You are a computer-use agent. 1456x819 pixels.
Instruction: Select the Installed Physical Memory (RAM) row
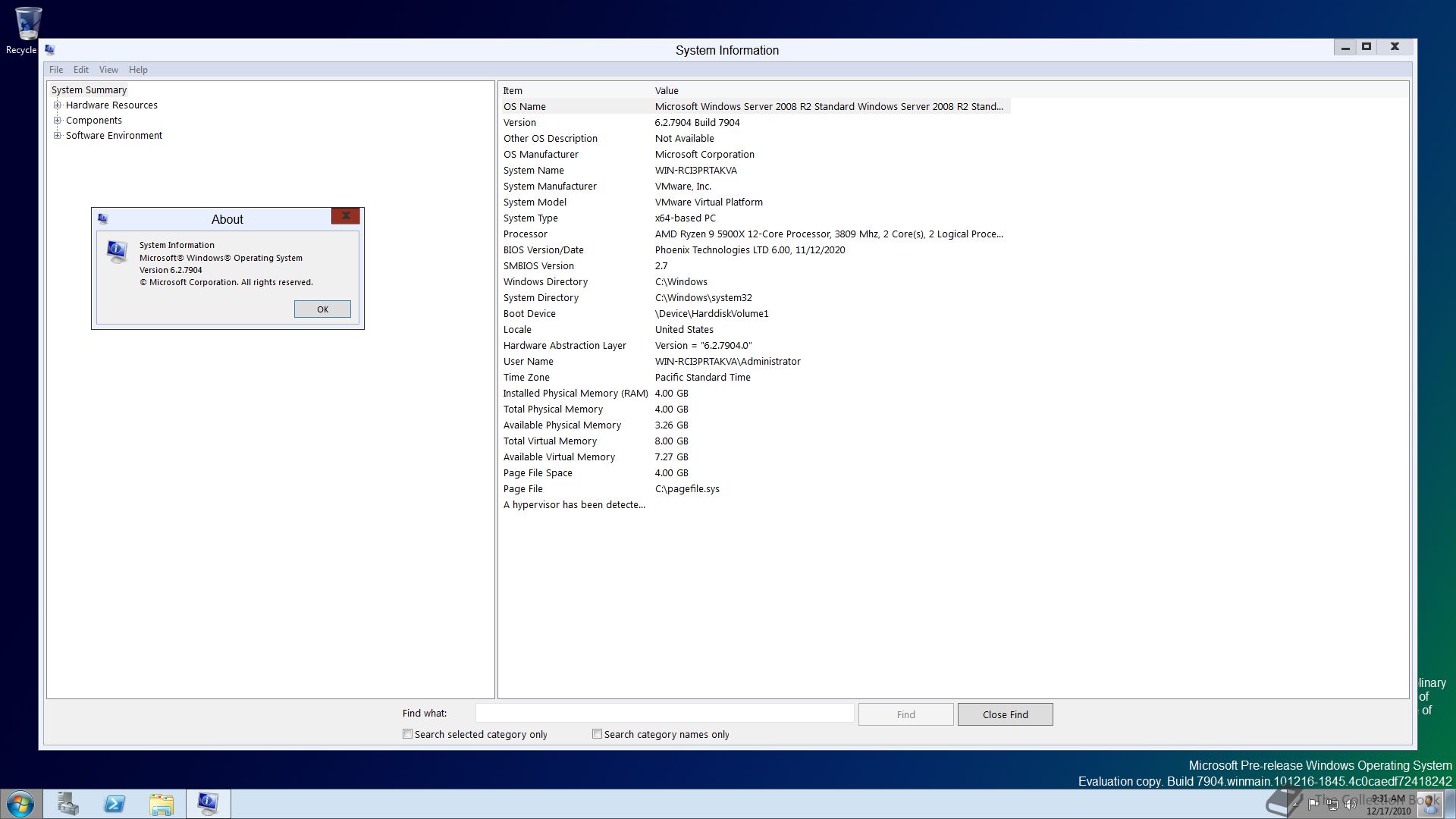coord(755,394)
